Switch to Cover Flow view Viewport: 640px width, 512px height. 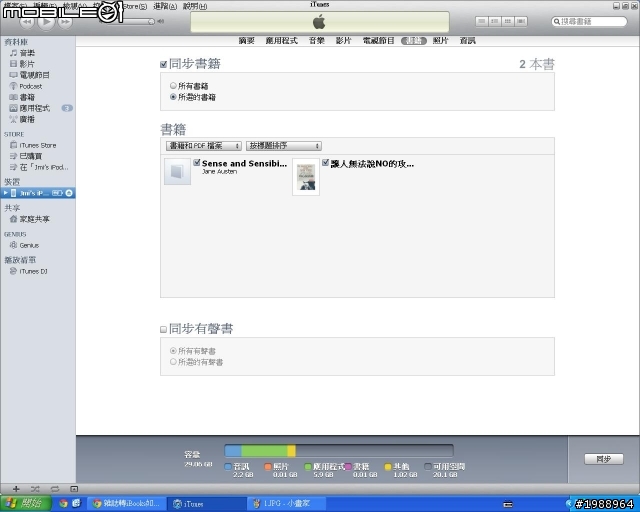521,21
